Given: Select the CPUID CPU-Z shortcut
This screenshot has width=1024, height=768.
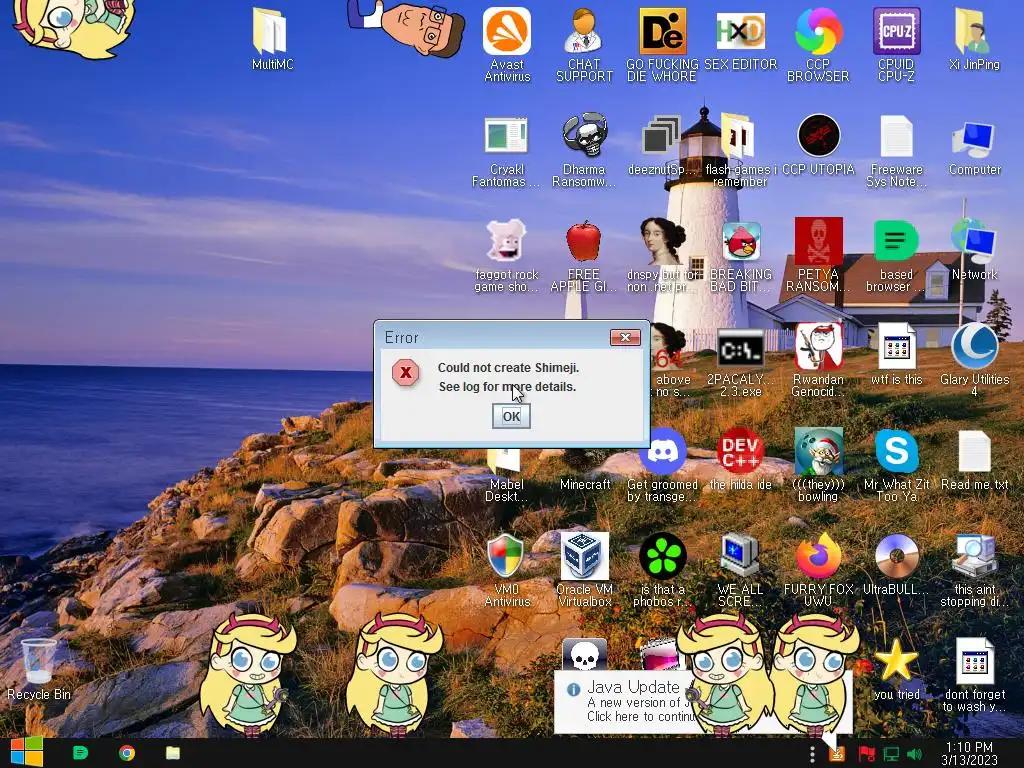Looking at the screenshot, I should coord(896,44).
